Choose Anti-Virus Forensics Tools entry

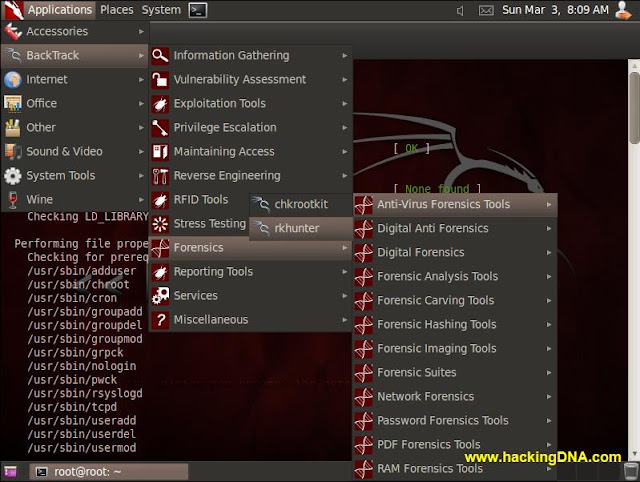455,204
